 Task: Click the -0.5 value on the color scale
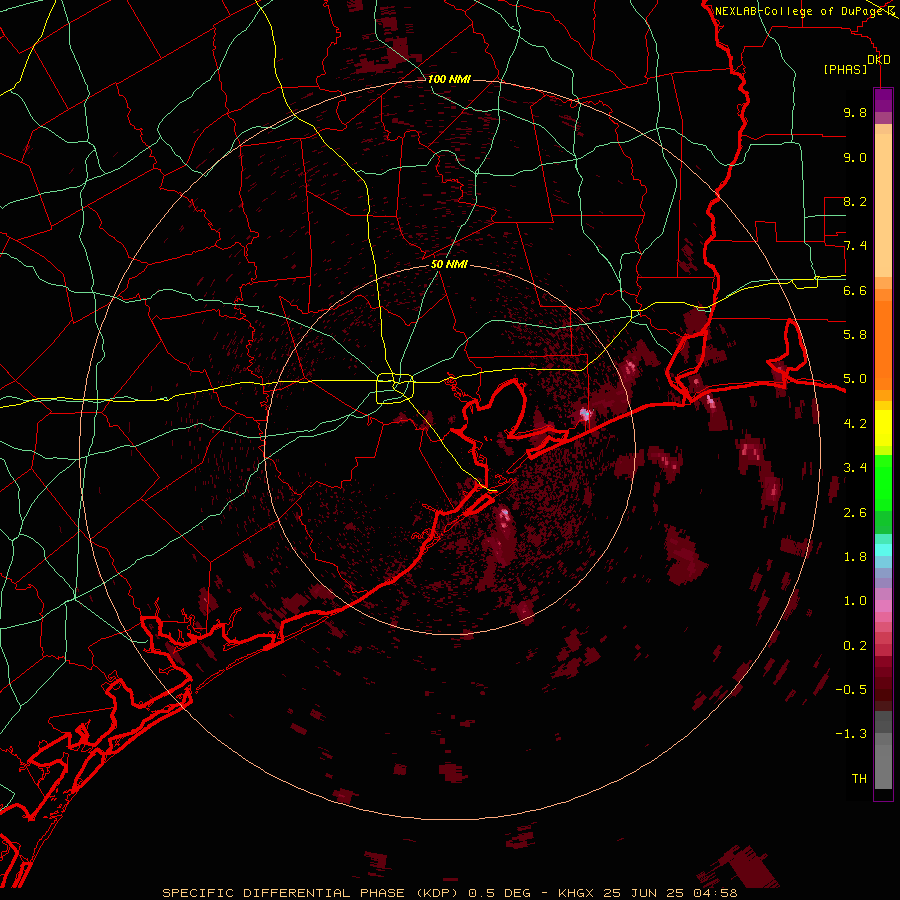coord(851,690)
